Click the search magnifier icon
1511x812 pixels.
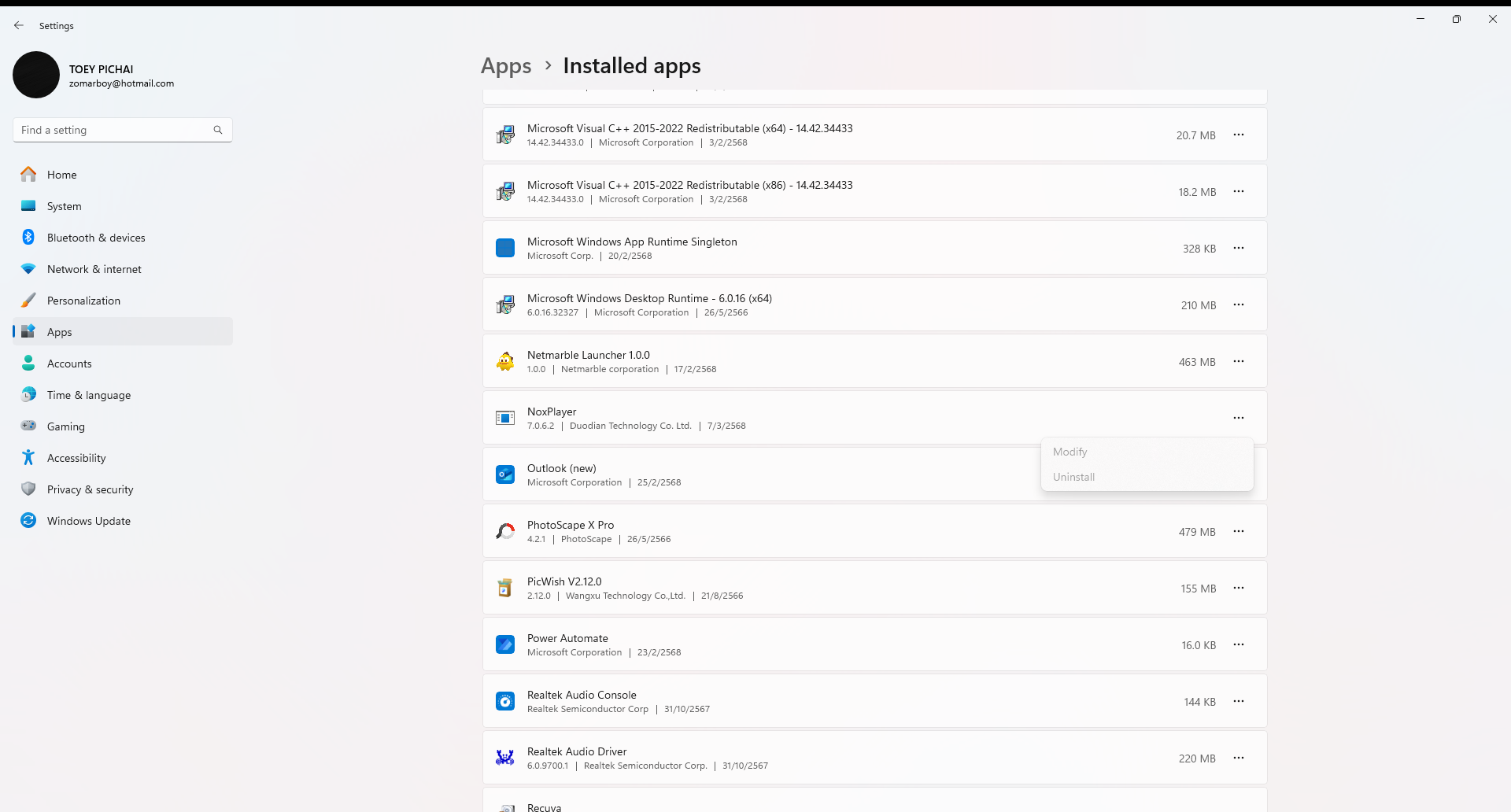coord(218,130)
